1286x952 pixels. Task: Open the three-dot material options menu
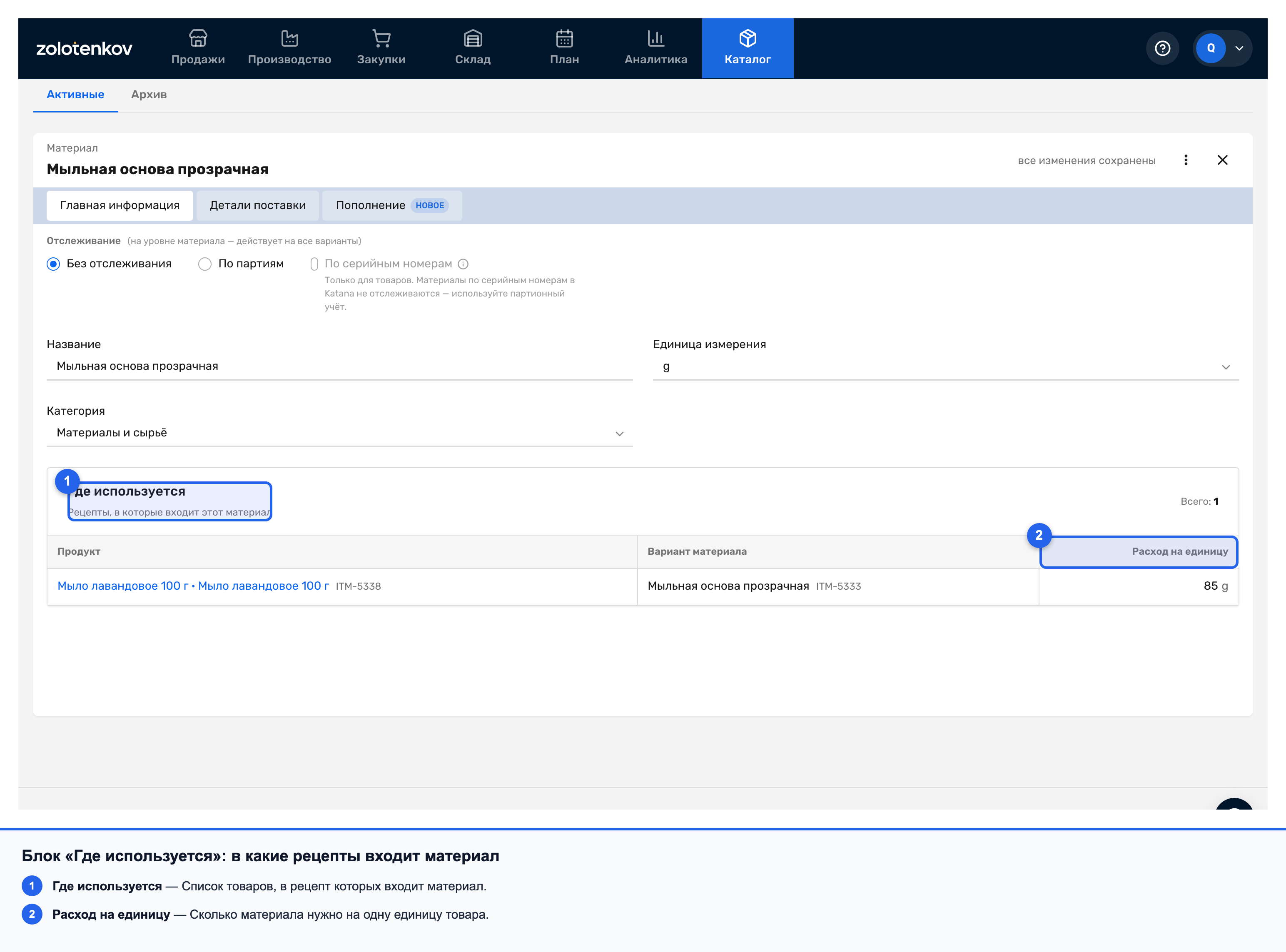[1186, 160]
